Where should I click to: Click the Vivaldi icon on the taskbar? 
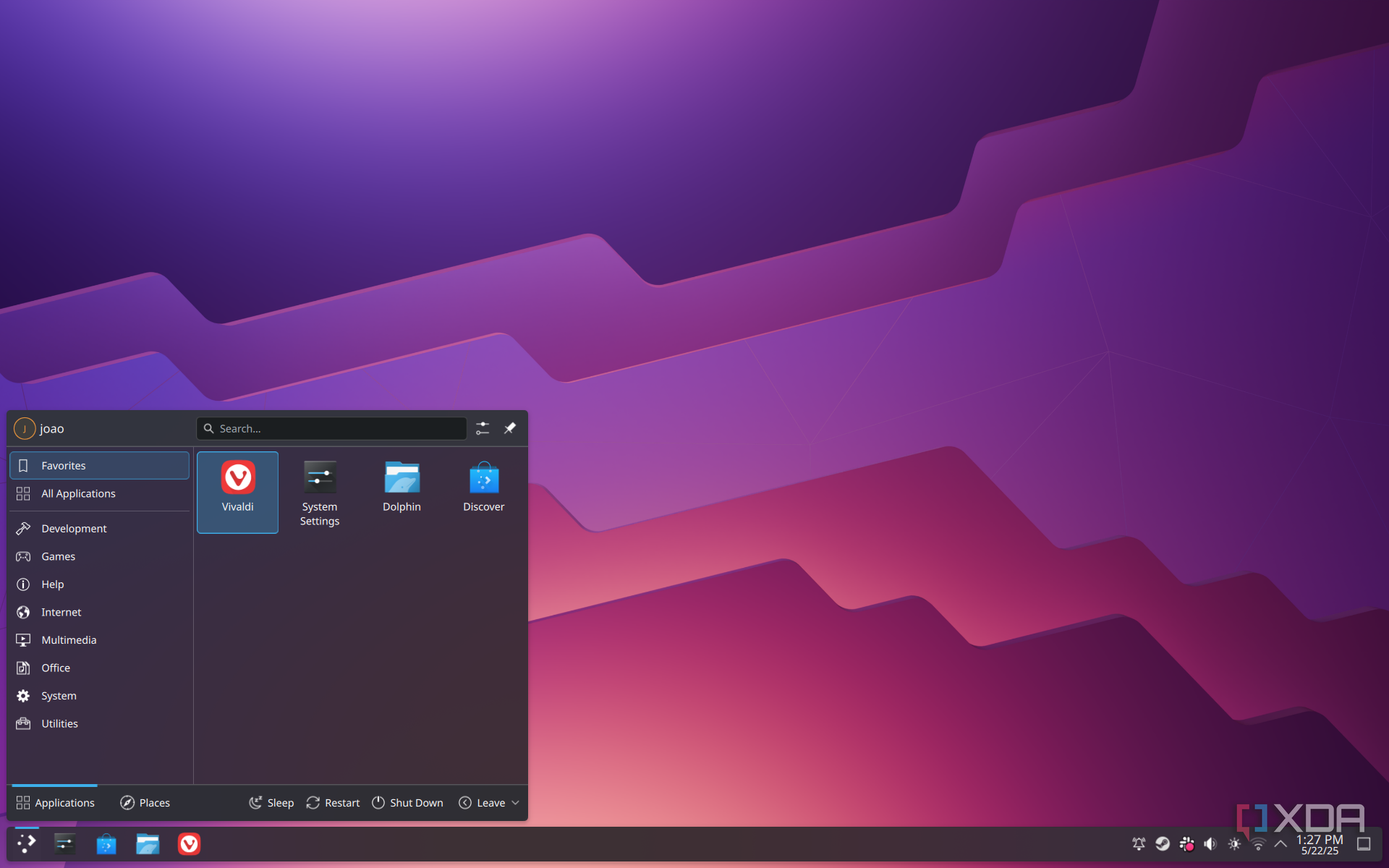[x=189, y=843]
